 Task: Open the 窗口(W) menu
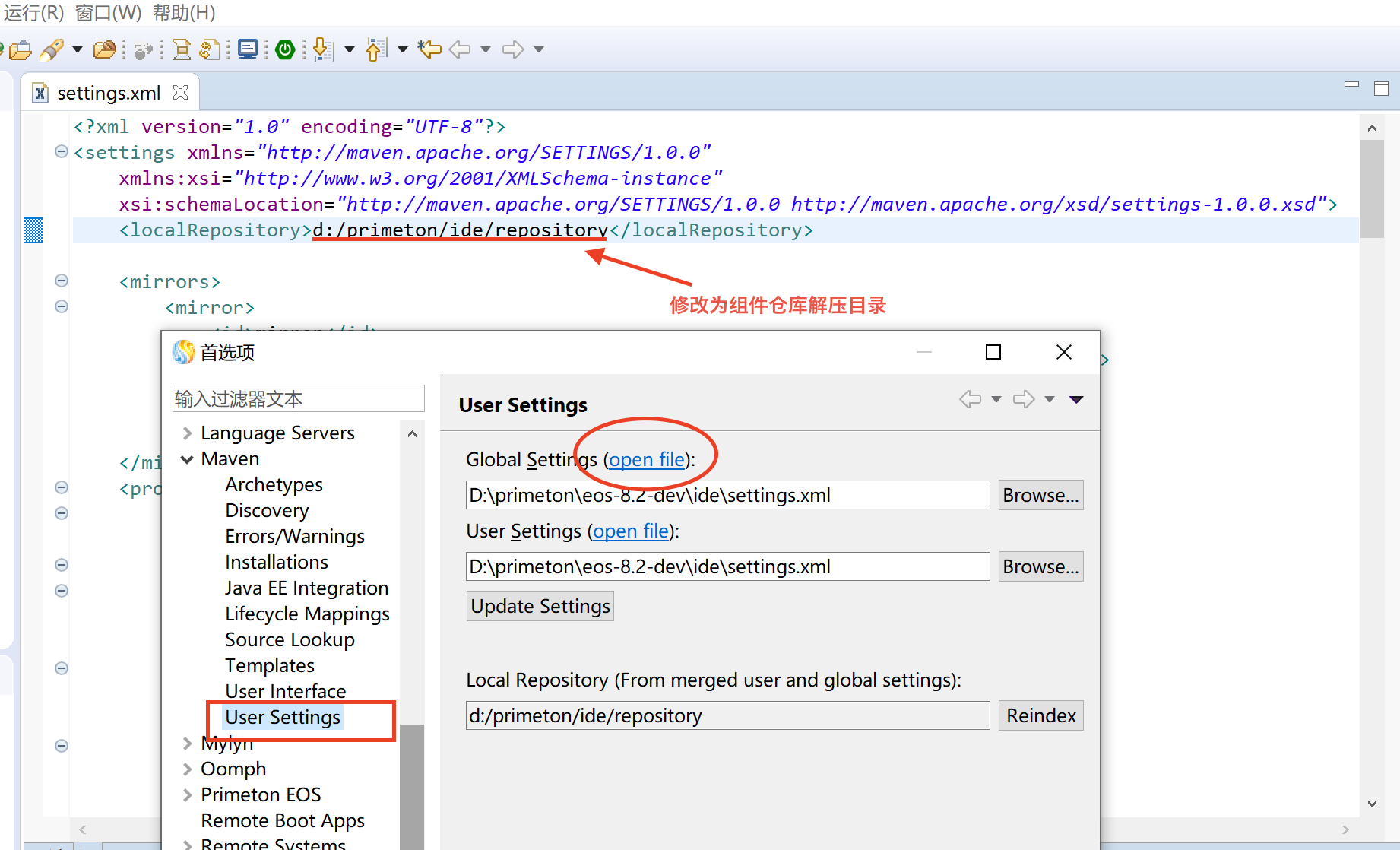click(108, 13)
